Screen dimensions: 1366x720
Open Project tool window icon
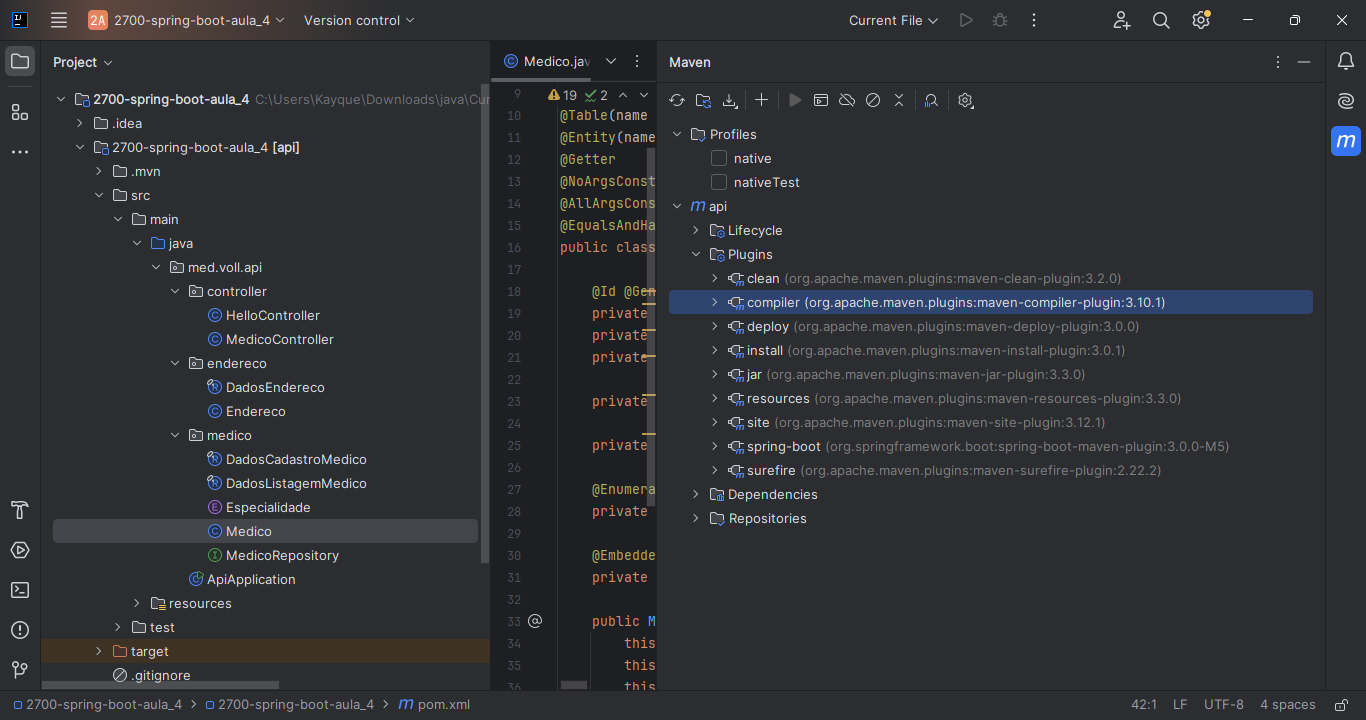tap(20, 61)
